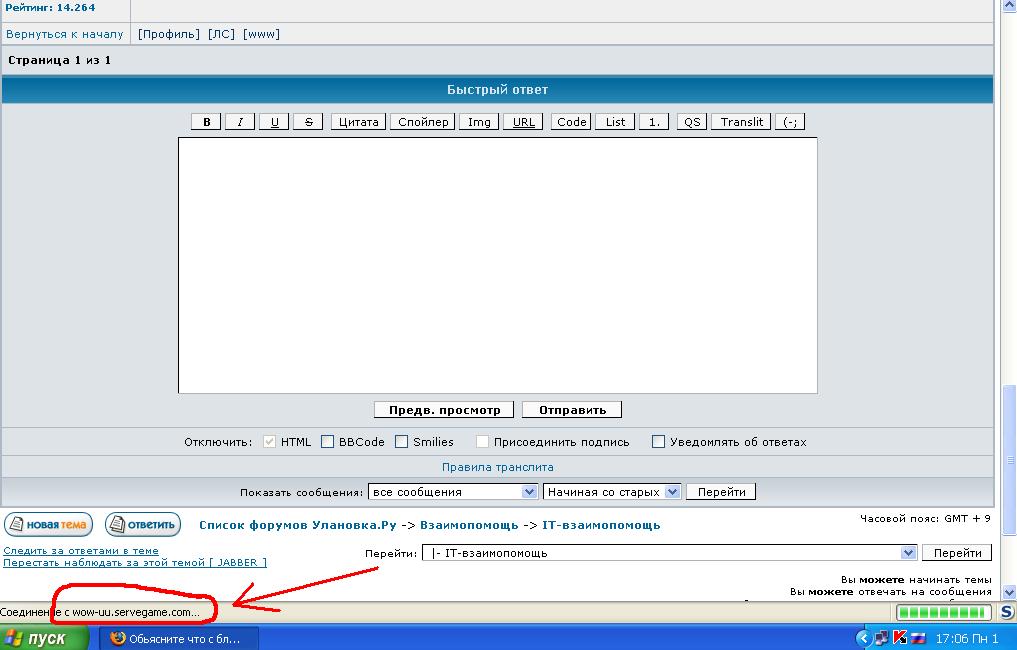This screenshot has width=1017, height=650.
Task: Open the IT-взаимопомощь breadcrumb link
Action: click(601, 525)
